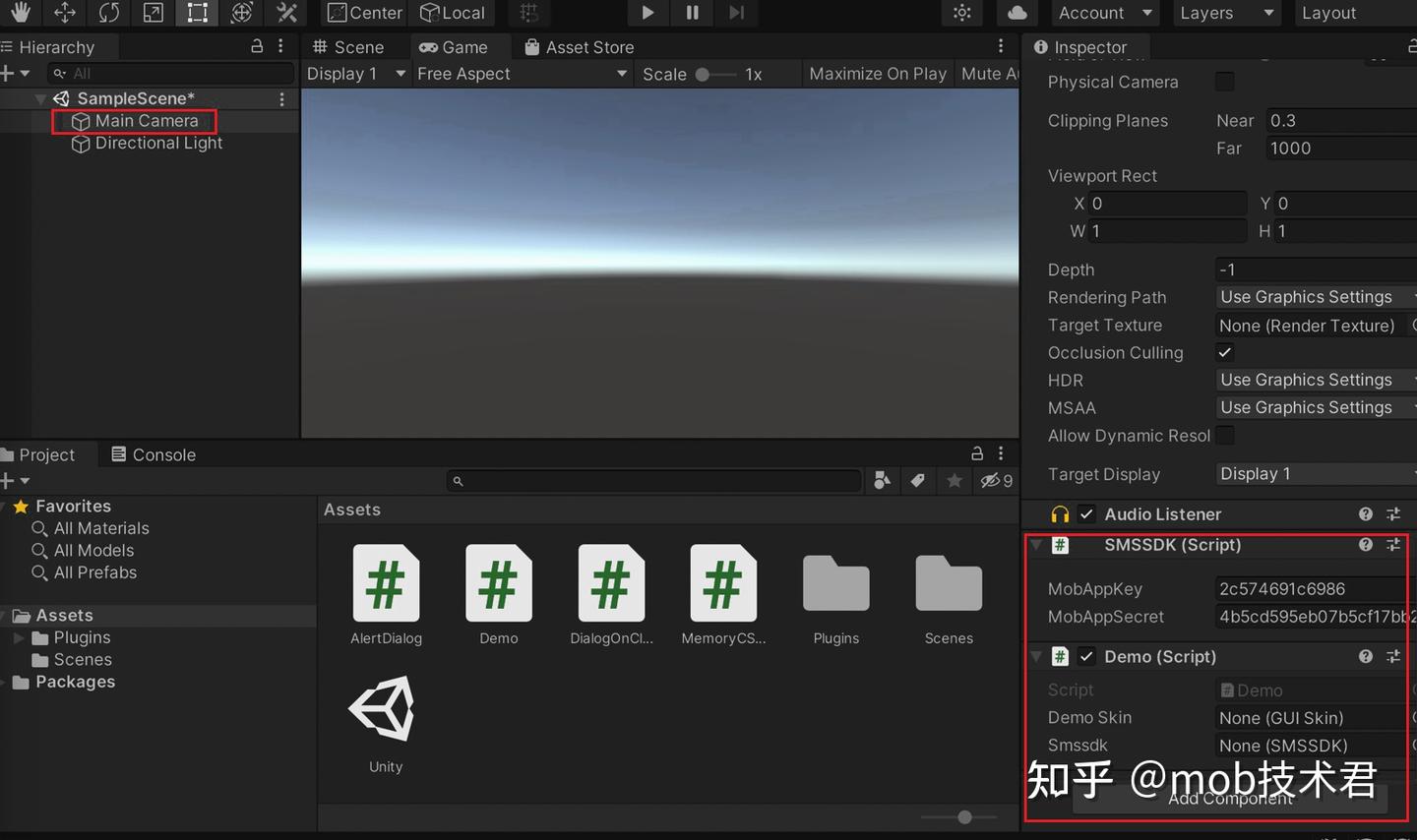Screen dimensions: 1417x840
Task: Click Maximize On Play button
Action: point(878,74)
